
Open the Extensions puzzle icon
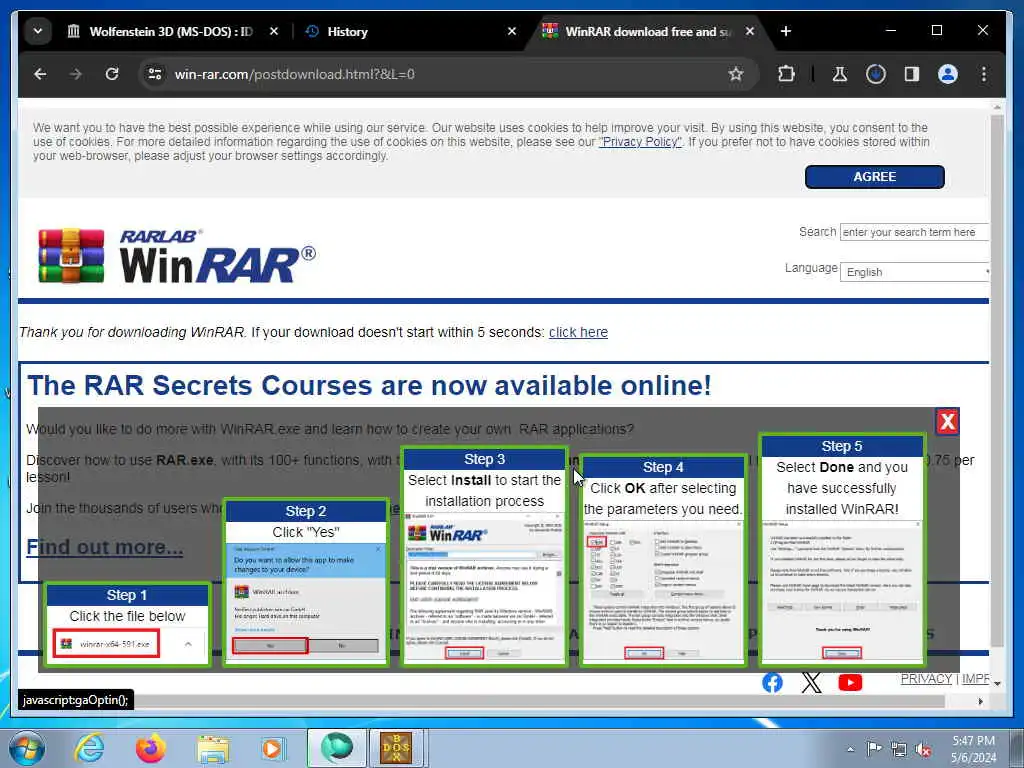786,74
